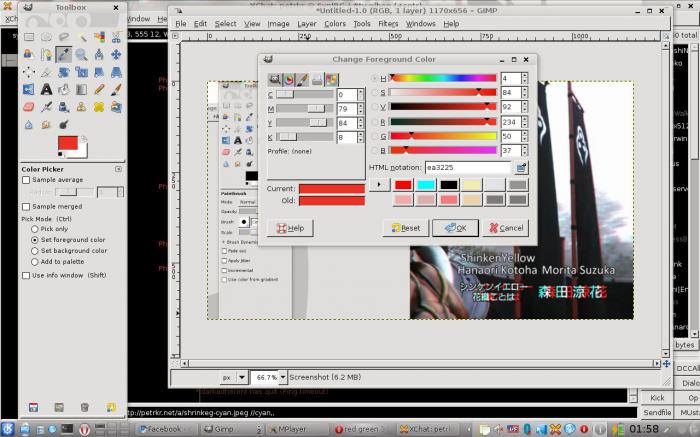Viewport: 700px width, 437px height.
Task: Click the Hue gradient slider
Action: click(443, 79)
